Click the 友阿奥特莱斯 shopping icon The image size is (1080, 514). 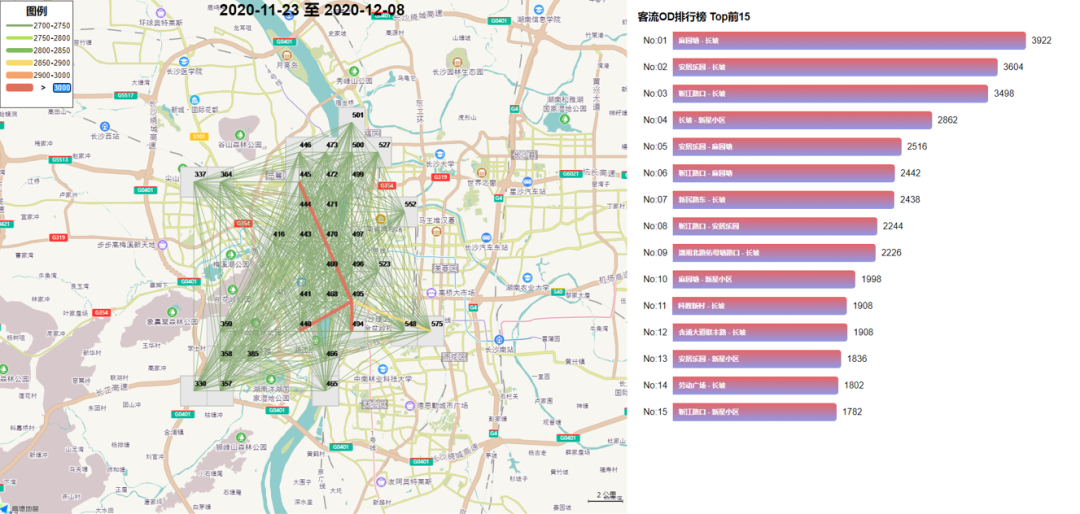point(382,481)
